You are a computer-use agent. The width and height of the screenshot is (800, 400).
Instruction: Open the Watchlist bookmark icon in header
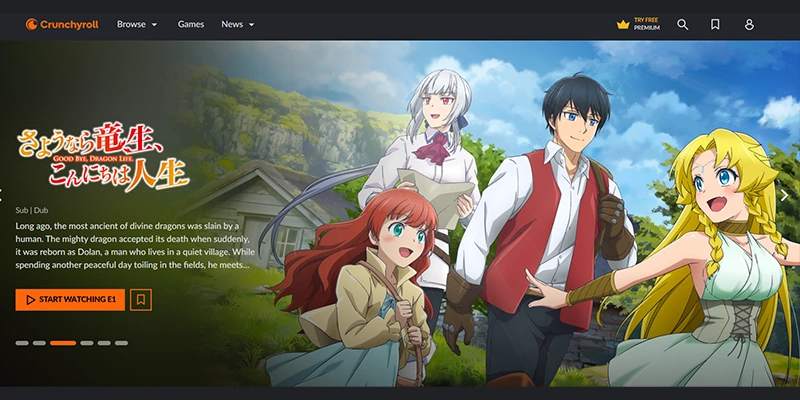tap(715, 24)
